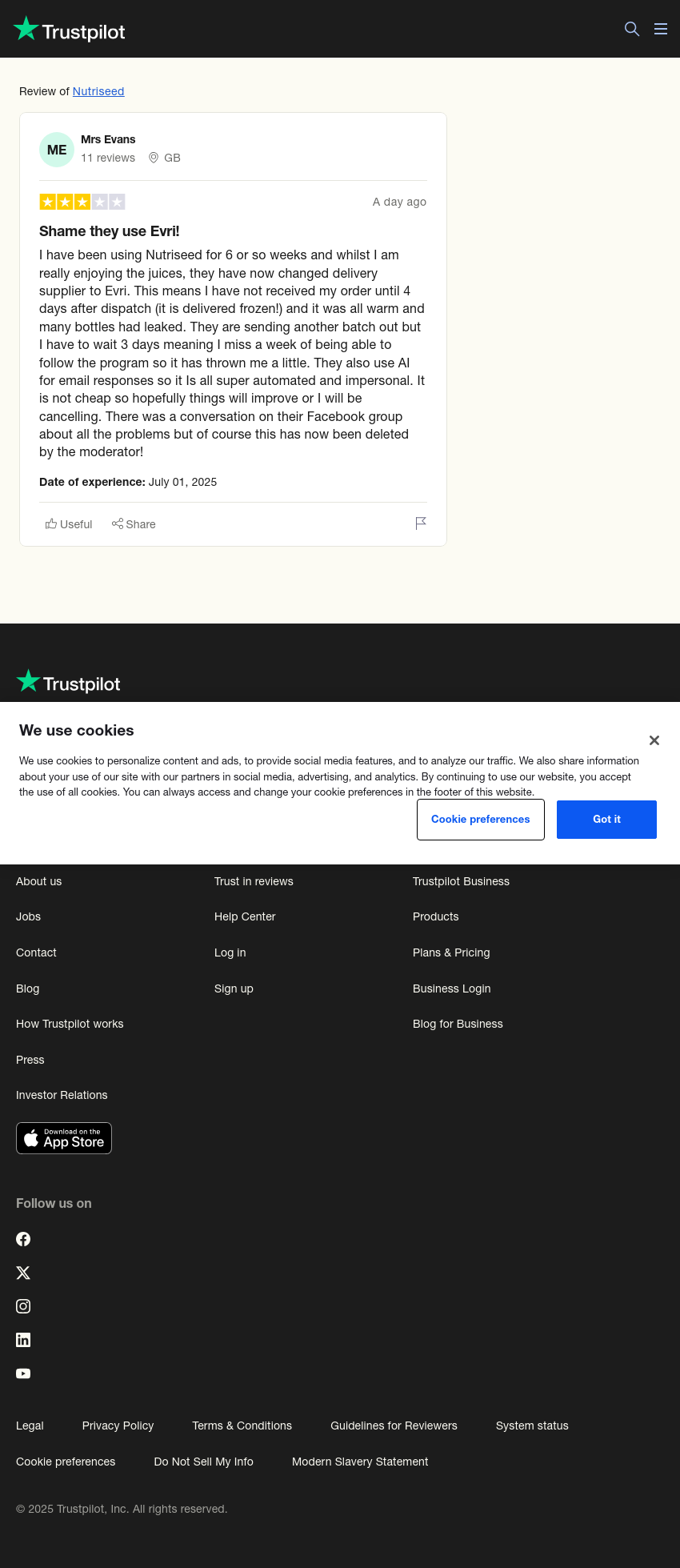Open the Contact footer link

(36, 952)
